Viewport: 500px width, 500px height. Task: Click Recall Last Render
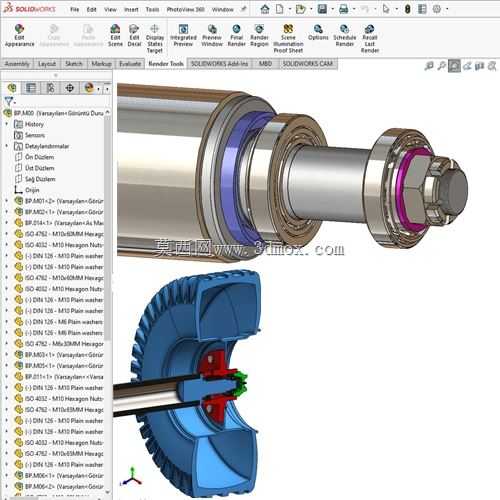point(370,39)
